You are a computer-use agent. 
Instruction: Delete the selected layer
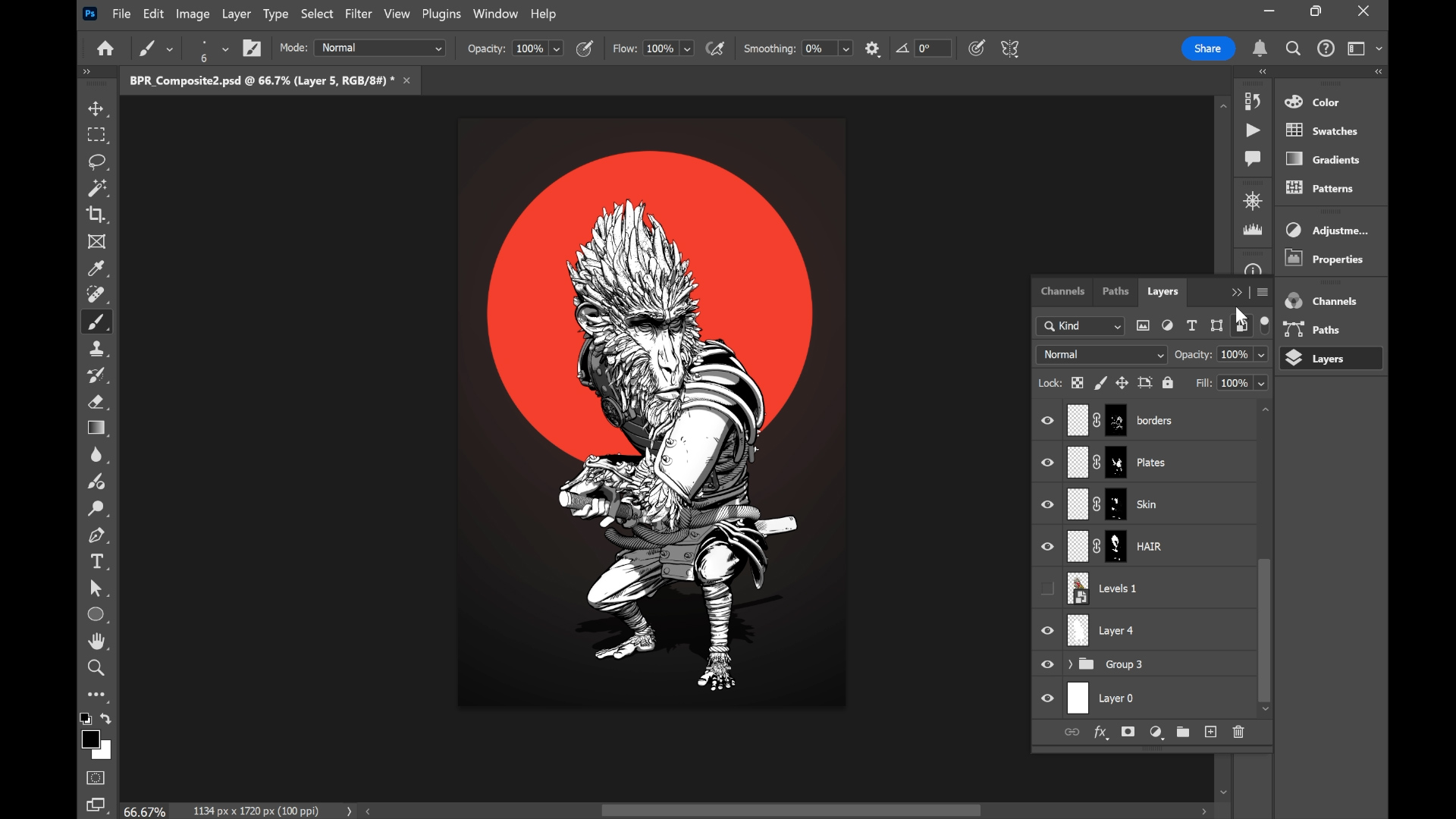1239,733
